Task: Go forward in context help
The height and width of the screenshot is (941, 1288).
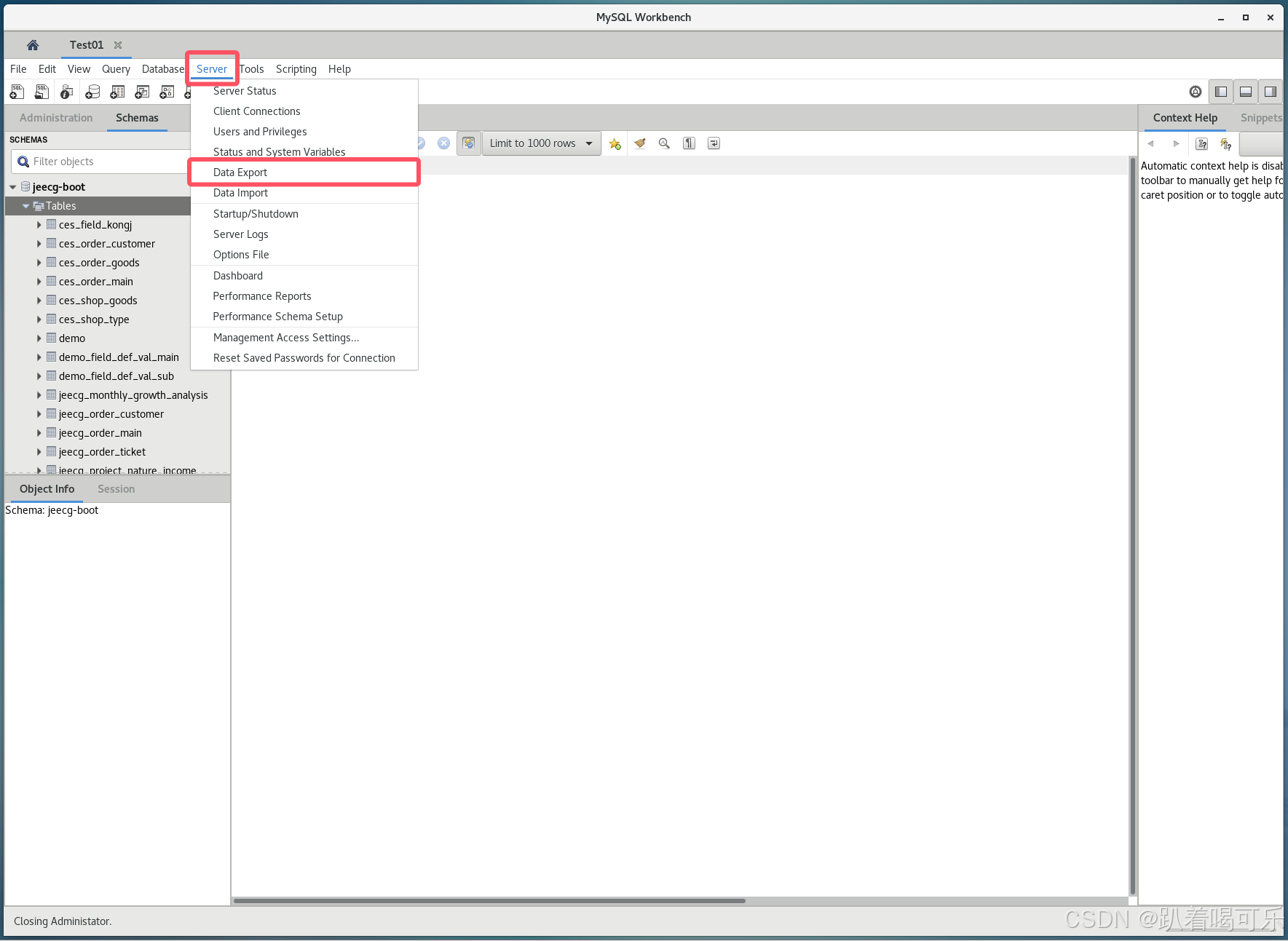Action: click(1176, 143)
